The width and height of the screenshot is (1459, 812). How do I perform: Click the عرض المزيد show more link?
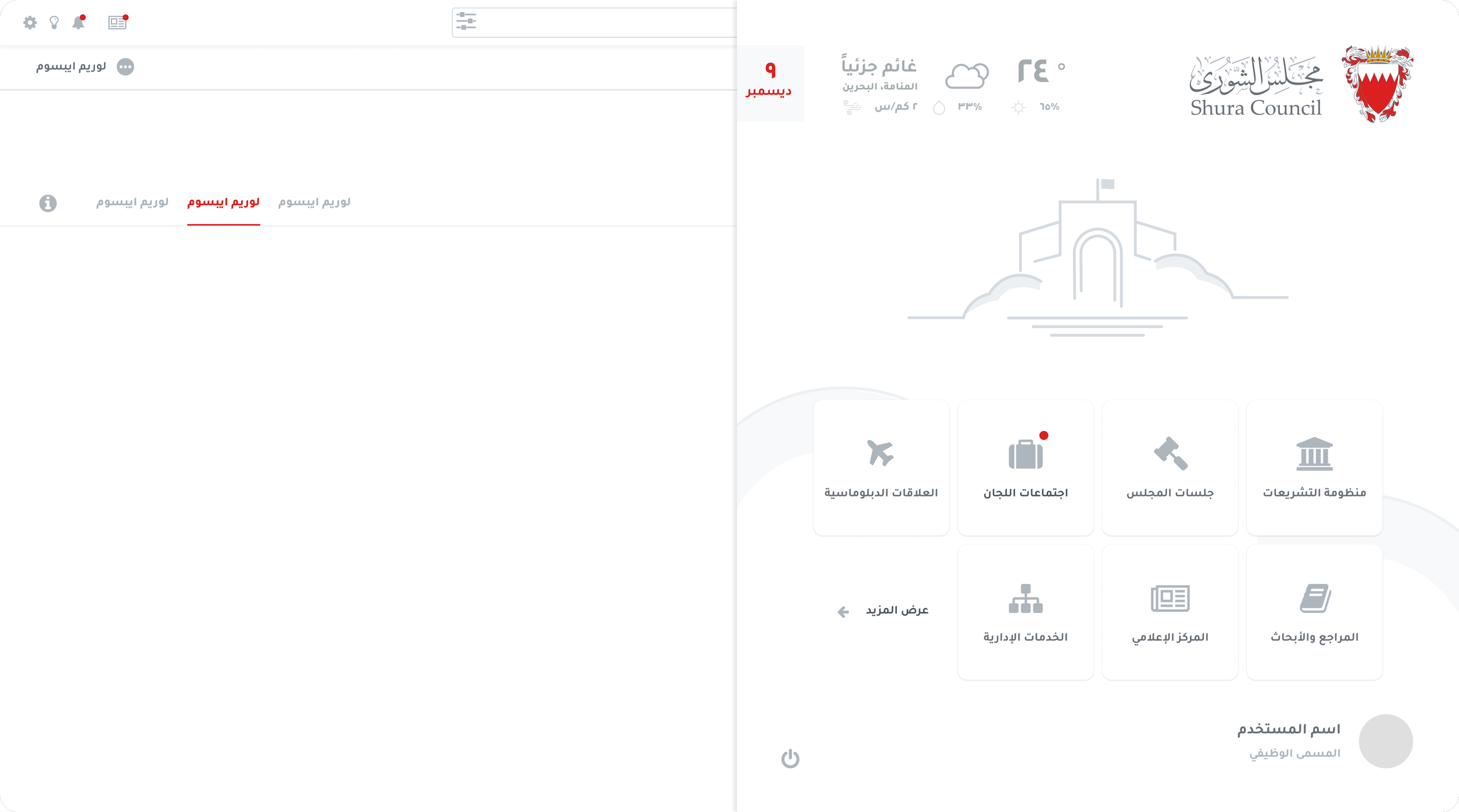click(896, 610)
